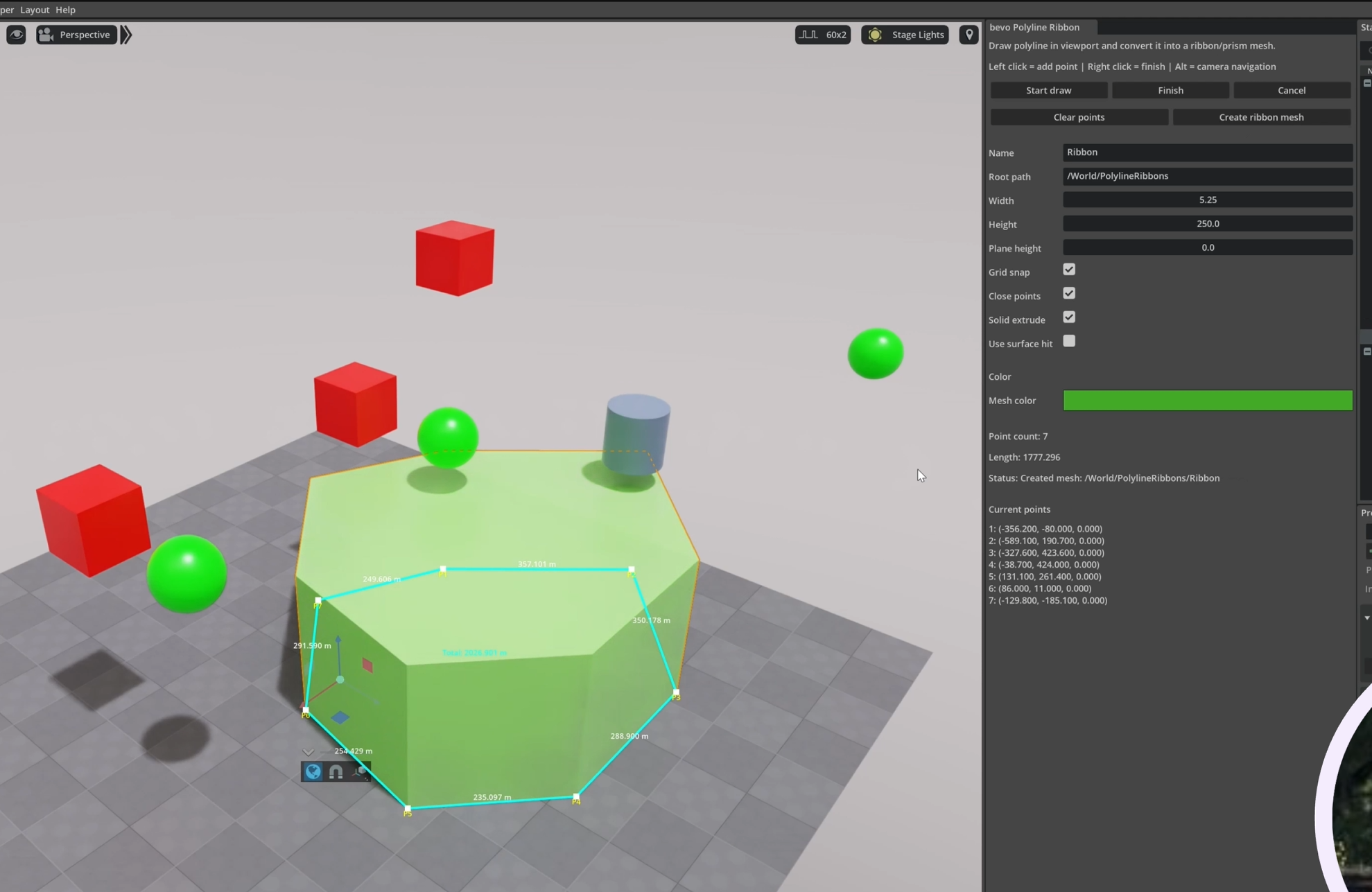The height and width of the screenshot is (892, 1372).
Task: Click the Status created mesh message
Action: point(1104,478)
